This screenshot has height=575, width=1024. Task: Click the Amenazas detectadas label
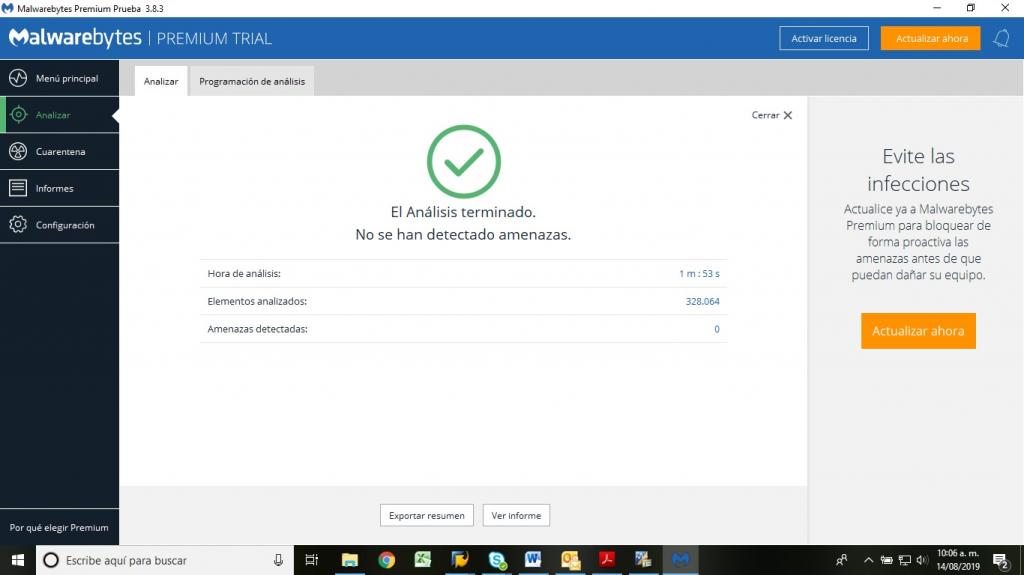pyautogui.click(x=257, y=329)
